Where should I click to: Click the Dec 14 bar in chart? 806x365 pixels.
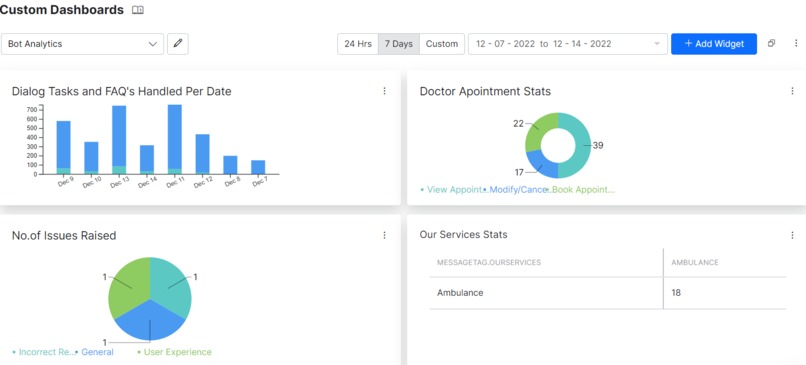click(x=147, y=159)
